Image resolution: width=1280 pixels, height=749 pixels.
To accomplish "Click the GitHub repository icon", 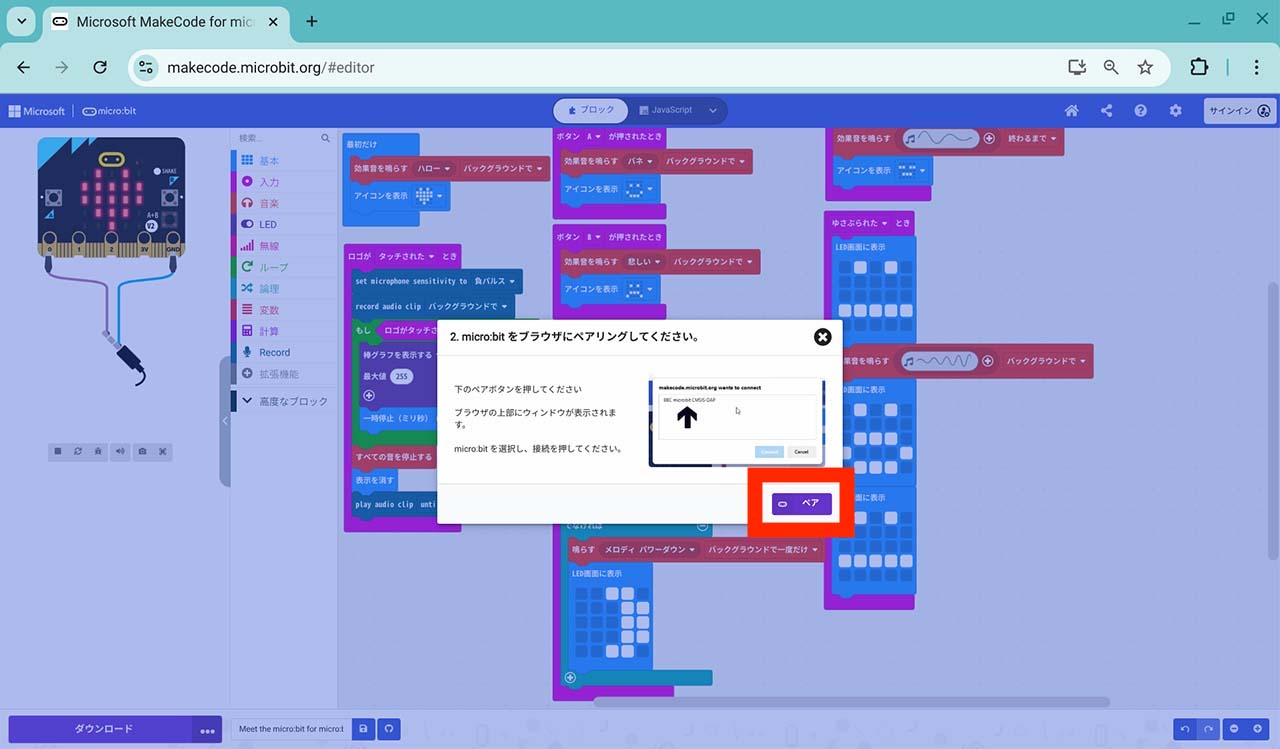I will 389,730.
